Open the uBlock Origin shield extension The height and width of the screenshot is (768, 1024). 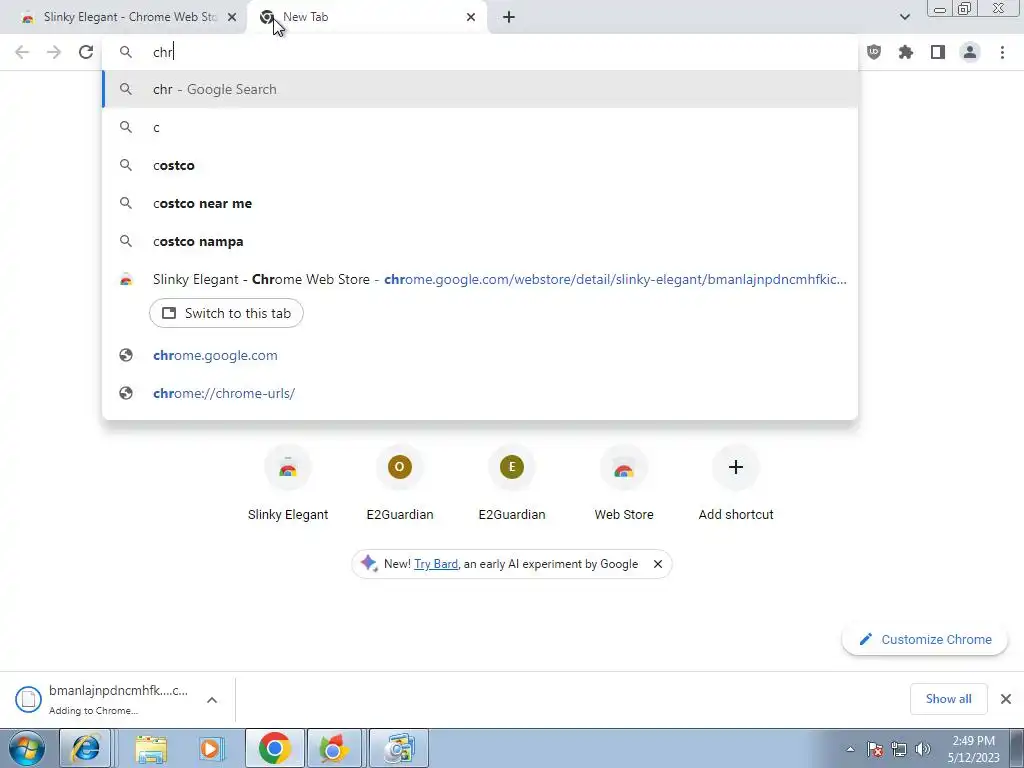[874, 52]
